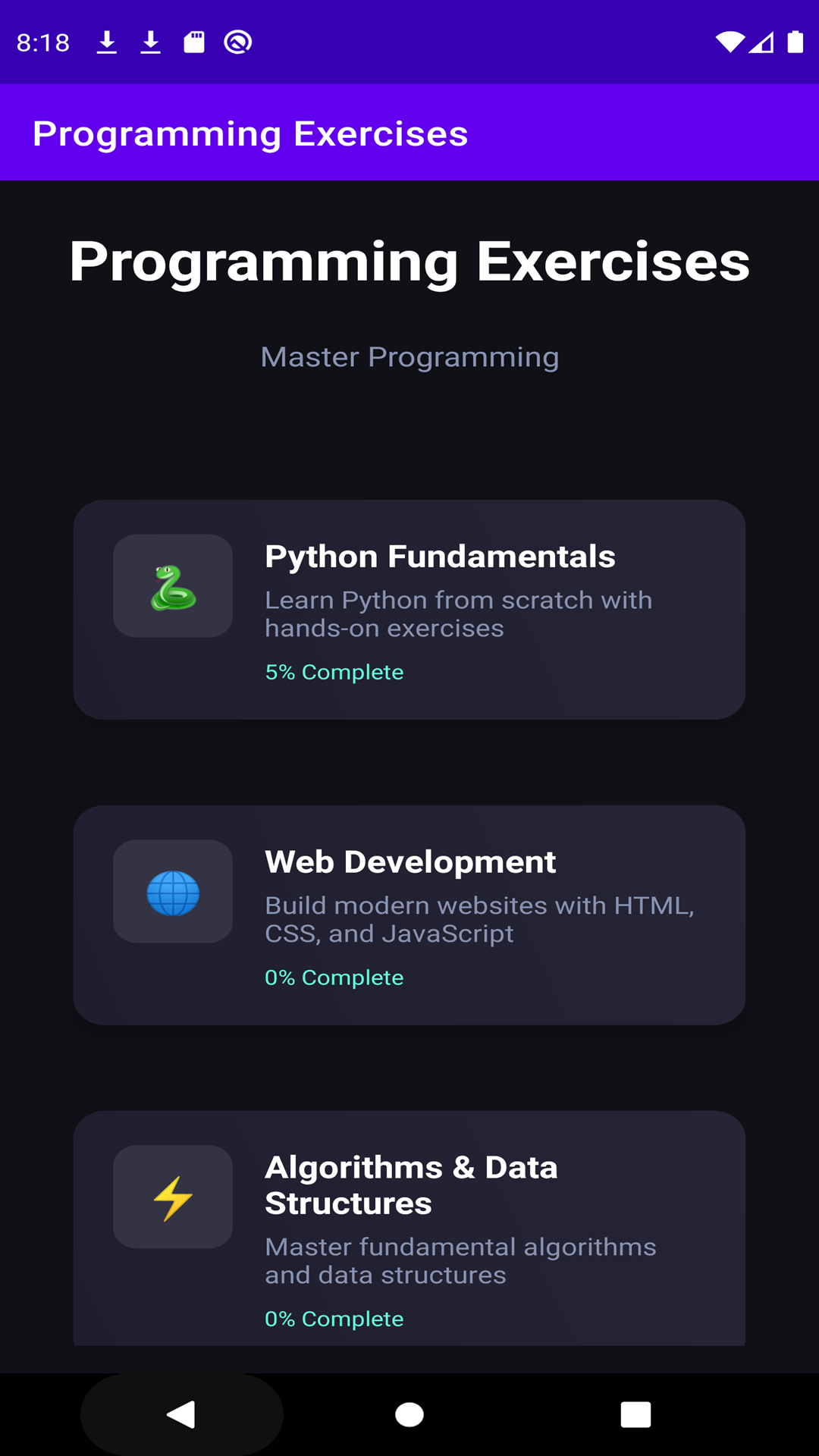Click 'Build modern websites with HTML' description
This screenshot has height=1456, width=819.
click(x=479, y=919)
